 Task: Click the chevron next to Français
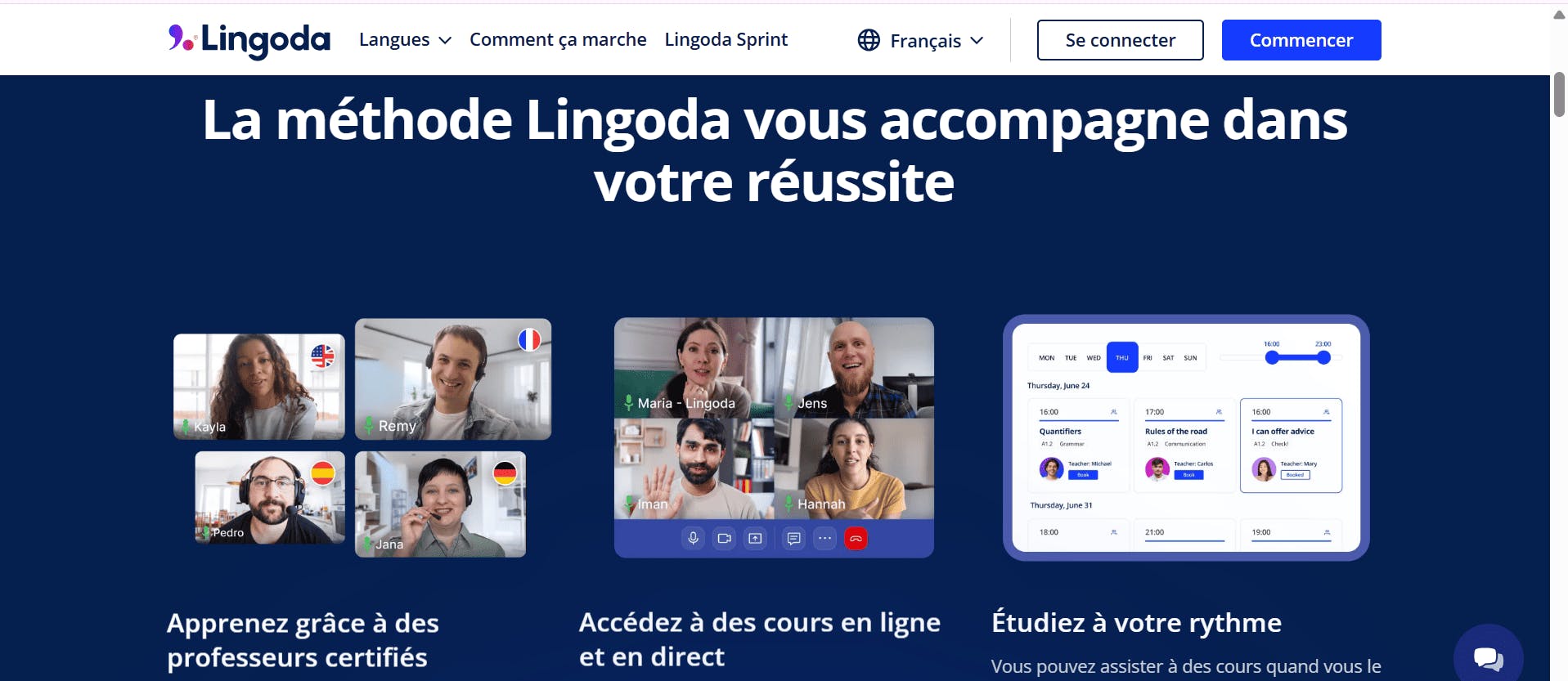coord(977,41)
